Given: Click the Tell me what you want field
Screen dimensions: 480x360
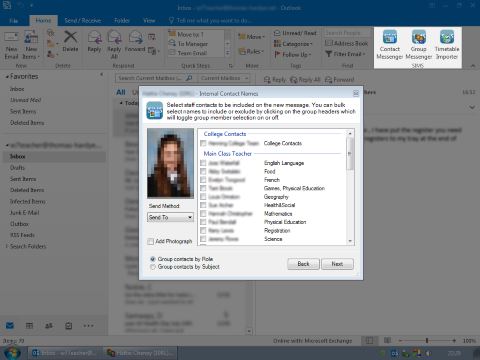Looking at the screenshot, I should tap(213, 21).
